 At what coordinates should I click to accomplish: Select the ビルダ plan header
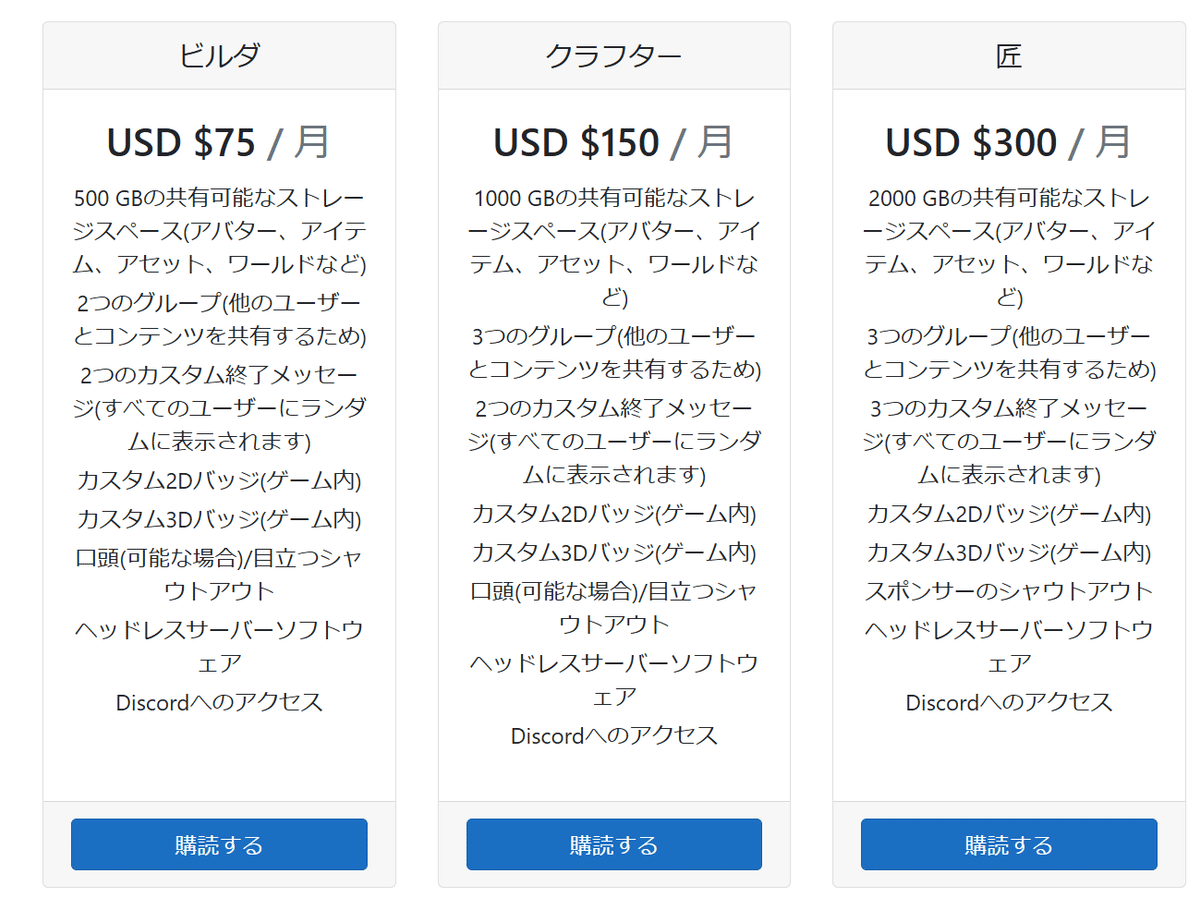tap(219, 56)
